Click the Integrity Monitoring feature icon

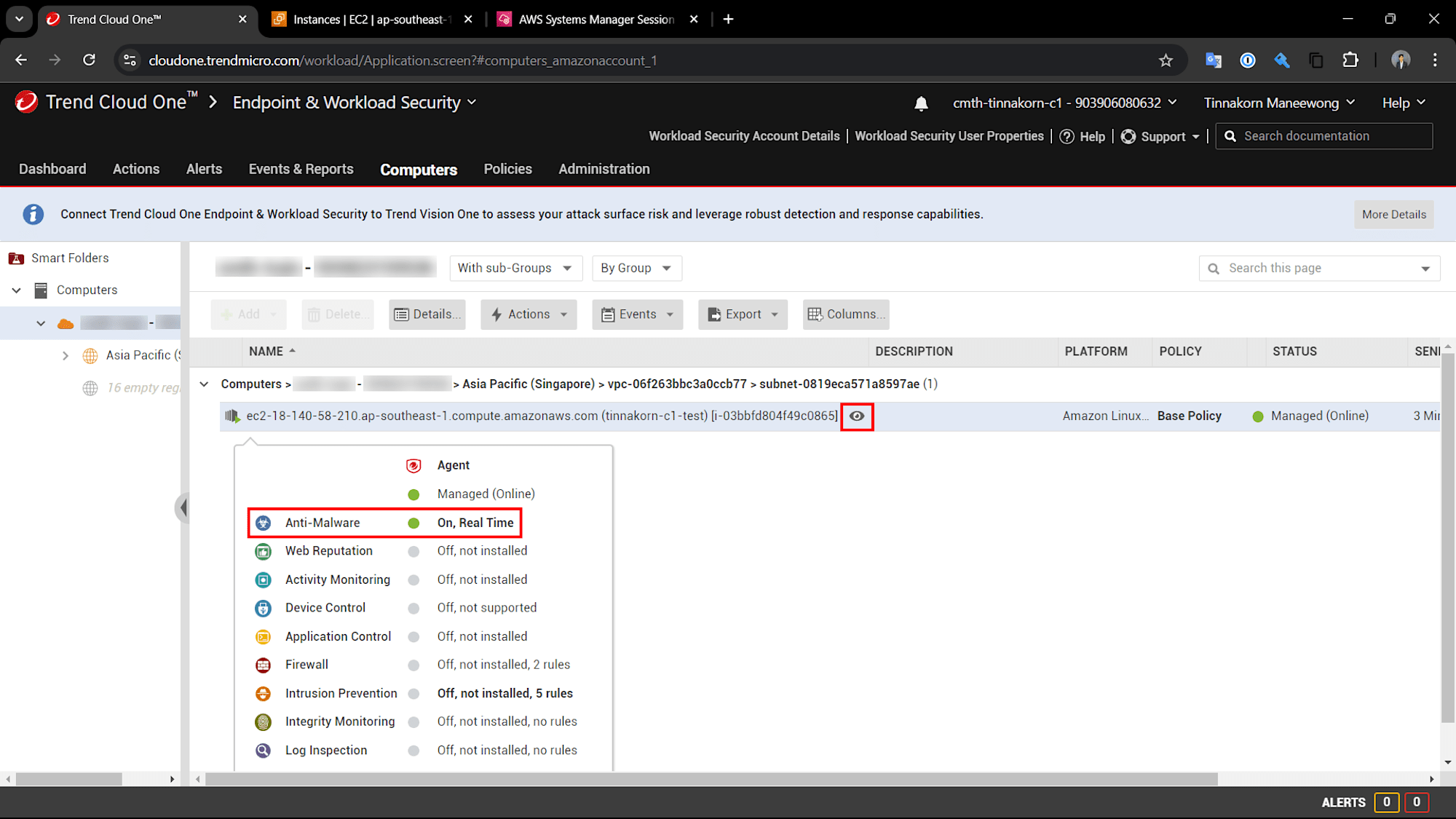click(x=262, y=721)
